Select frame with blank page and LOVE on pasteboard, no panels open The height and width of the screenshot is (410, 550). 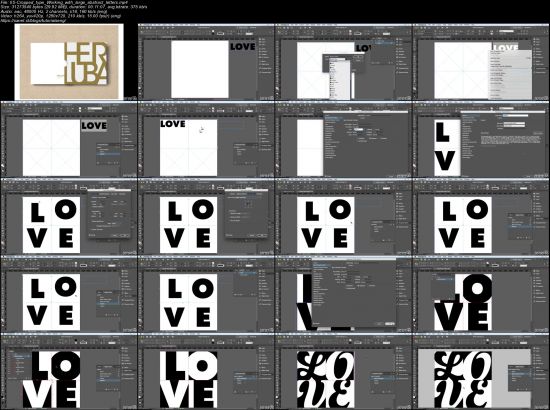(206, 62)
